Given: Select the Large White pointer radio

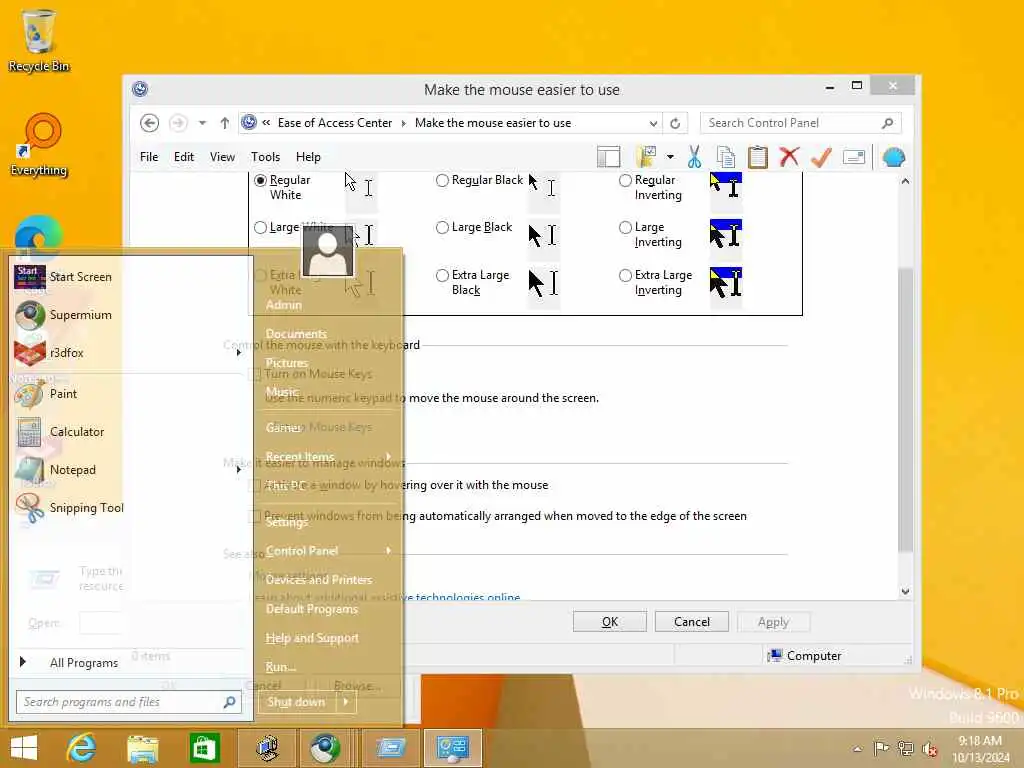Looking at the screenshot, I should click(x=260, y=227).
